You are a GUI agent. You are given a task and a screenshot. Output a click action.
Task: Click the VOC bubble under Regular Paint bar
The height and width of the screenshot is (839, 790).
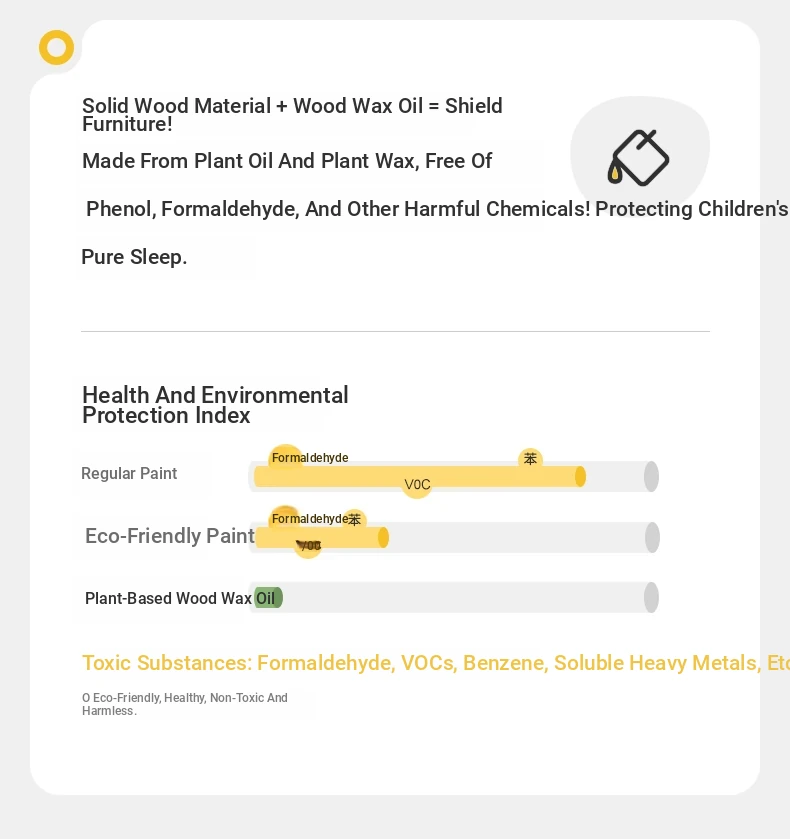(x=417, y=485)
